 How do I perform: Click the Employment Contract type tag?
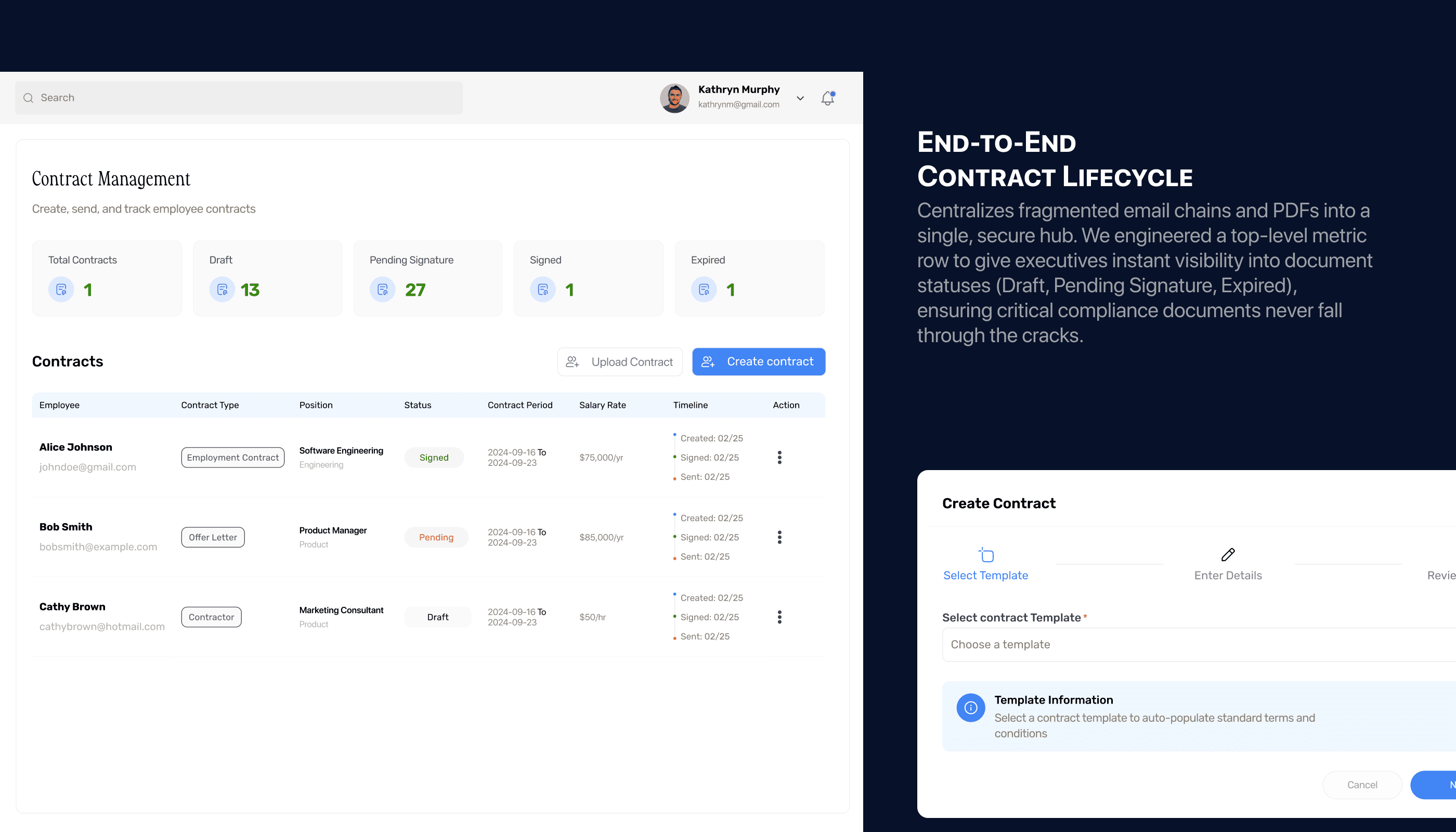point(232,457)
